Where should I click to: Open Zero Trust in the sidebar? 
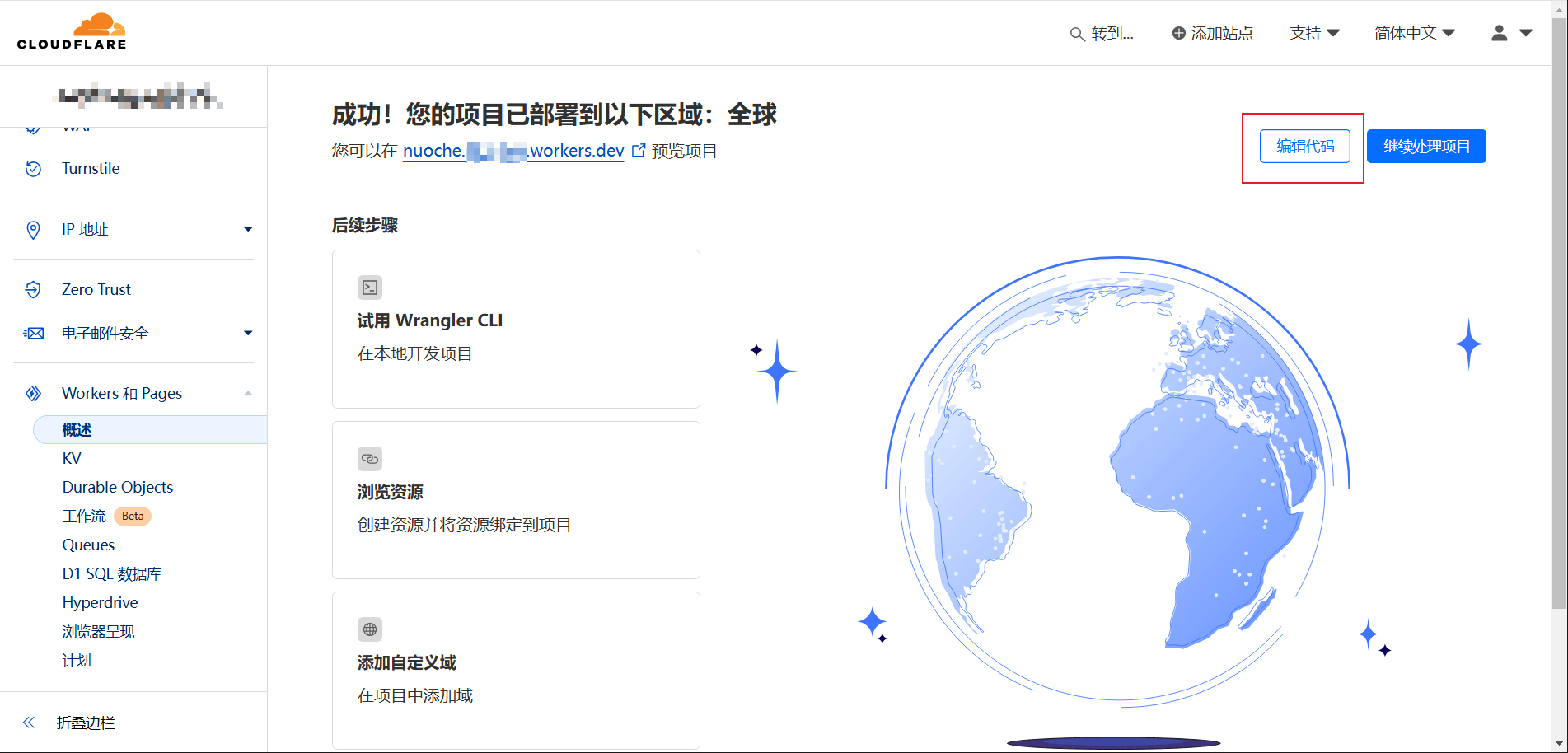pyautogui.click(x=96, y=289)
